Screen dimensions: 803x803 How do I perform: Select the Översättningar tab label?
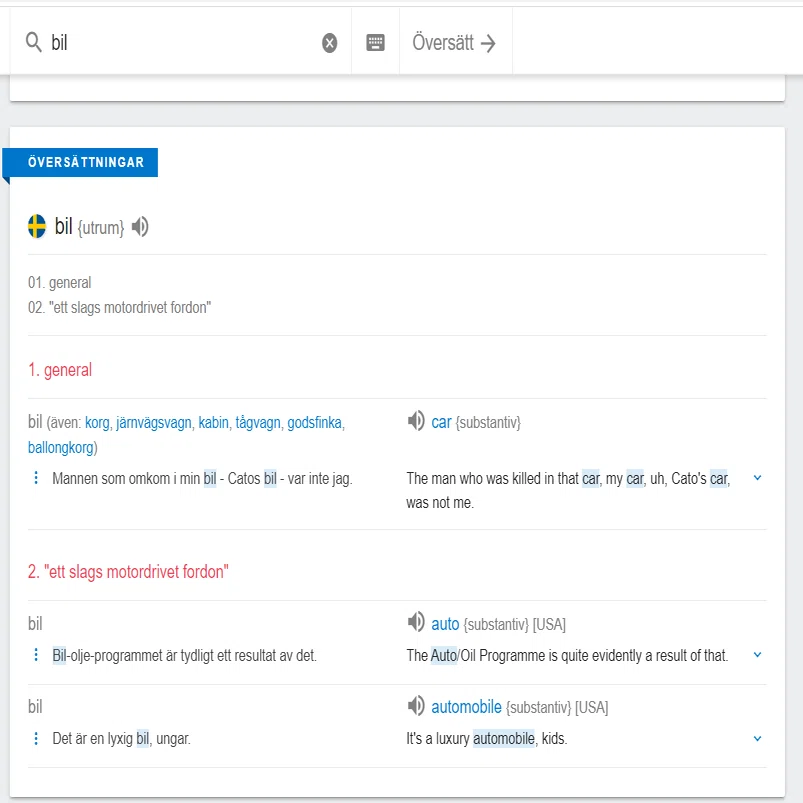pos(86,162)
